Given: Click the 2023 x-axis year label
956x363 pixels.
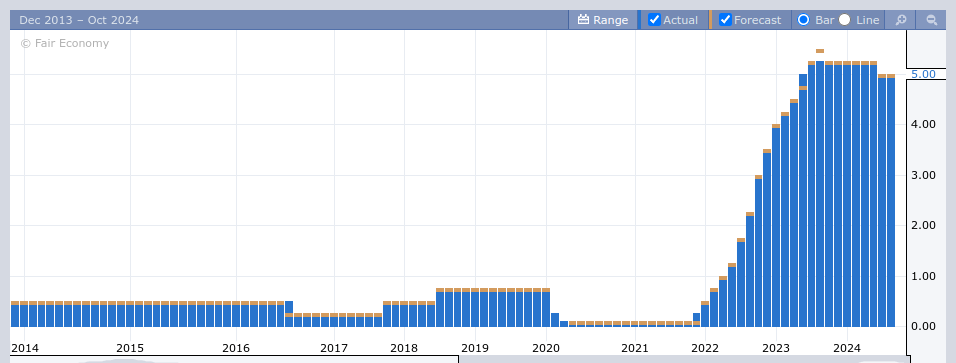Looking at the screenshot, I should [776, 348].
